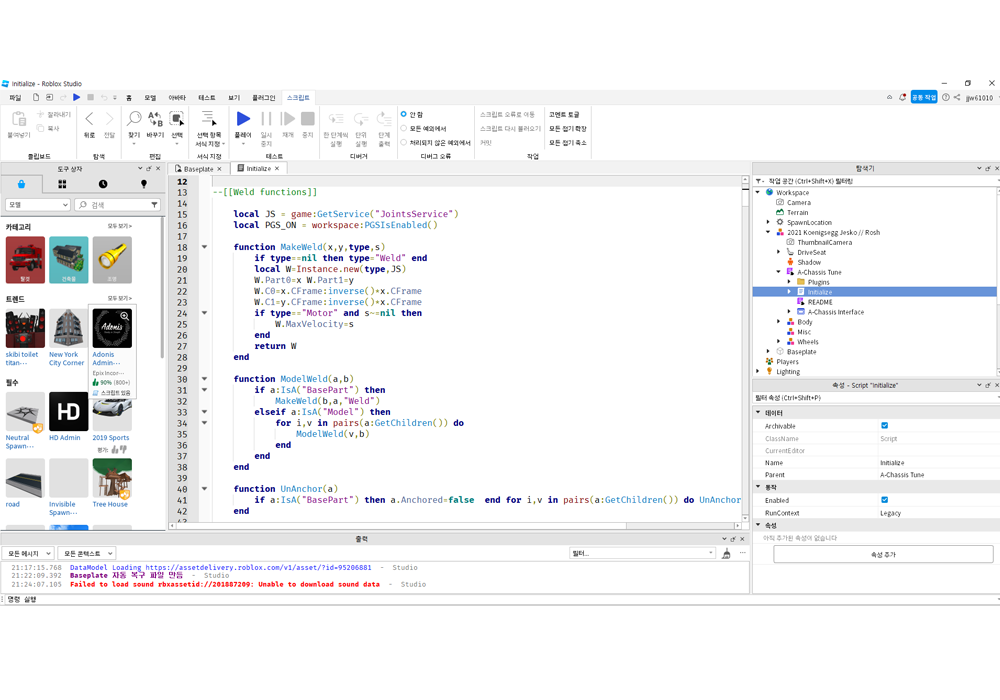Screen dimensions: 1000x700
Task: Click the Find (찾기) magnifier icon
Action: [134, 119]
